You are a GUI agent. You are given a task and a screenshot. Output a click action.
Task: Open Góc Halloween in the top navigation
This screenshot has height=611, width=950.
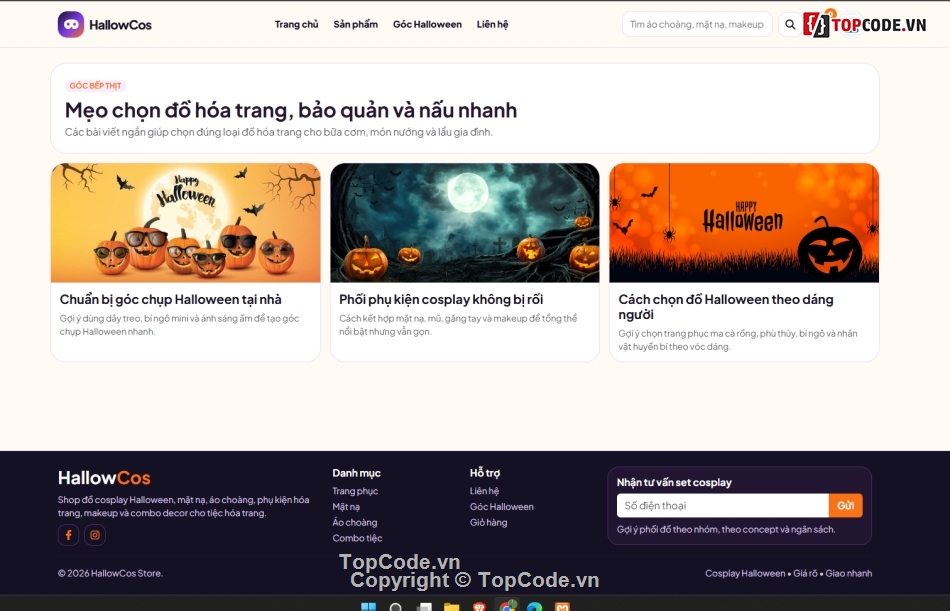(427, 24)
